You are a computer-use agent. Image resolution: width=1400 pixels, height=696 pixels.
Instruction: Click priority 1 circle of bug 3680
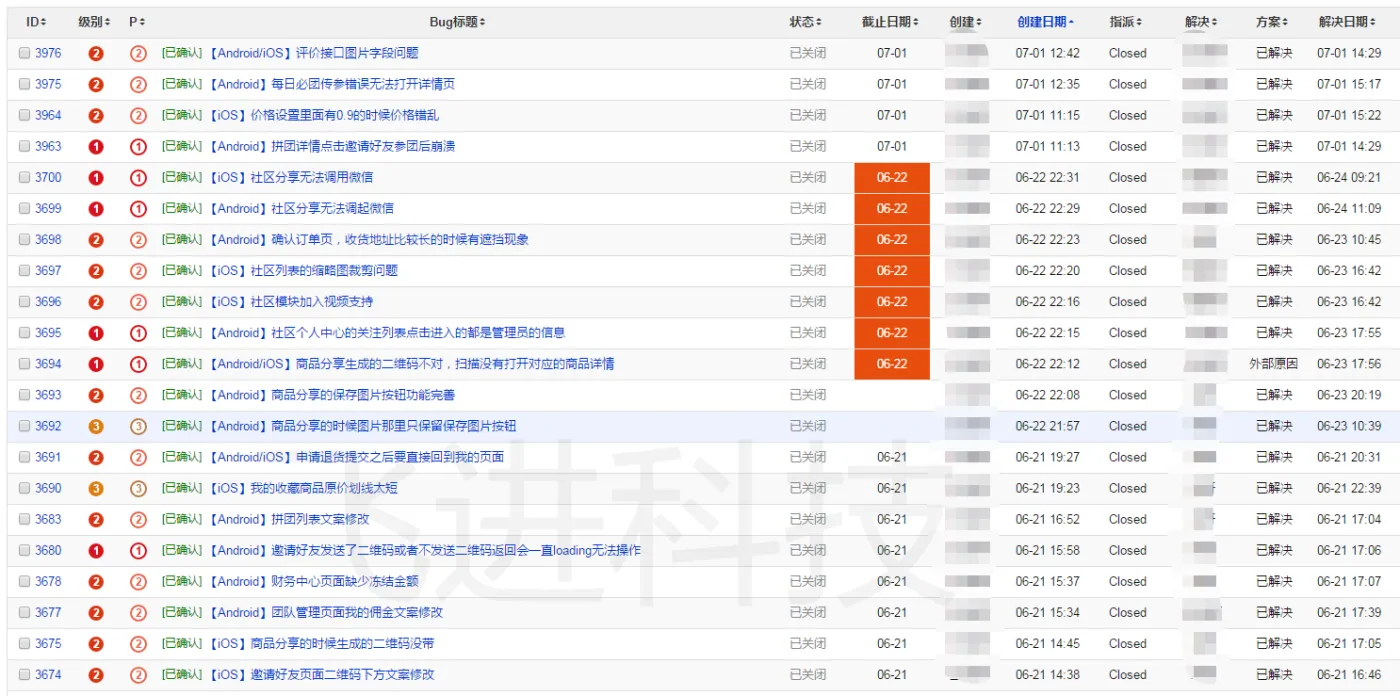pyautogui.click(x=139, y=551)
